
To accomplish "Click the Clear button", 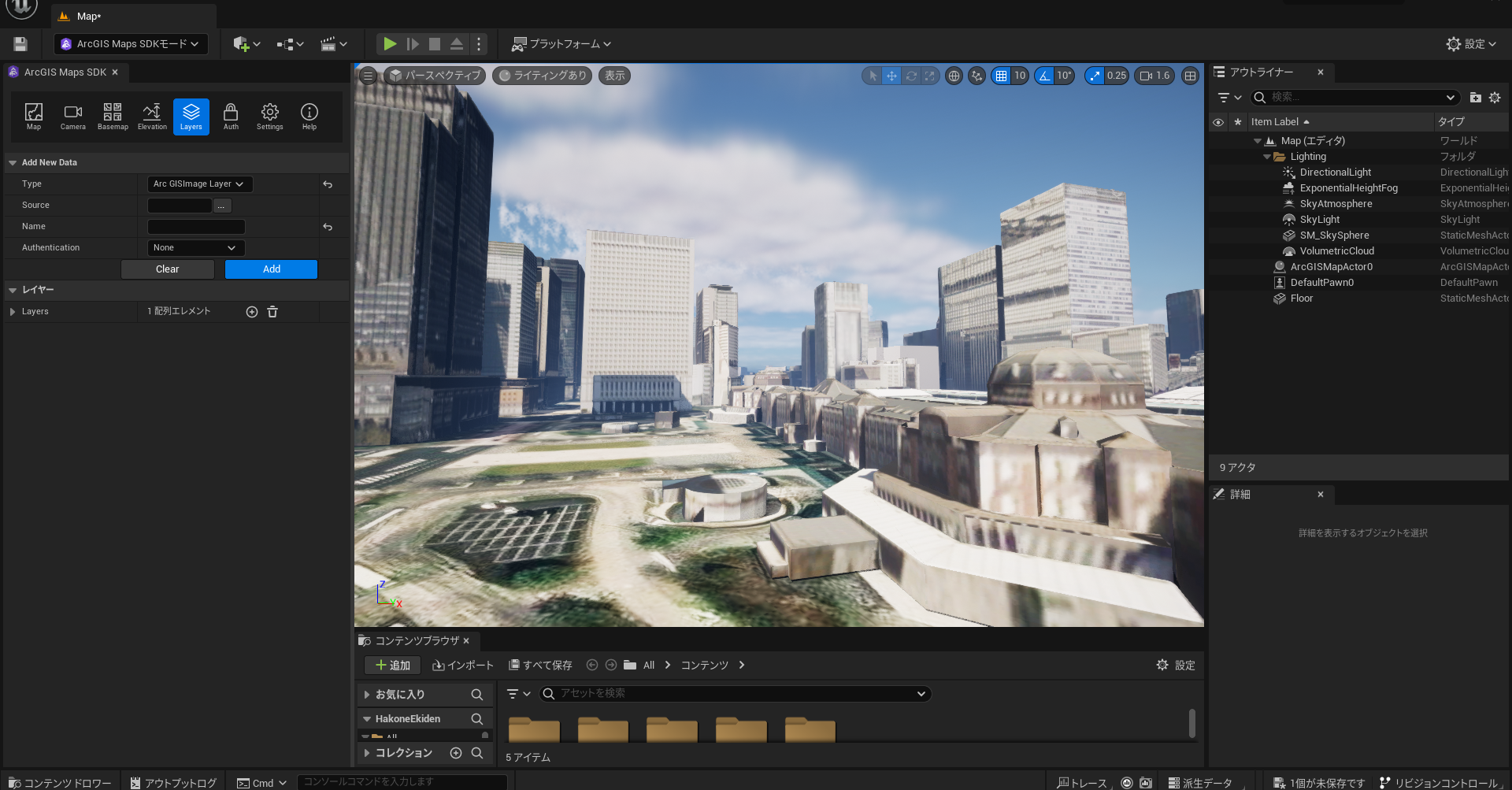I will (x=168, y=269).
